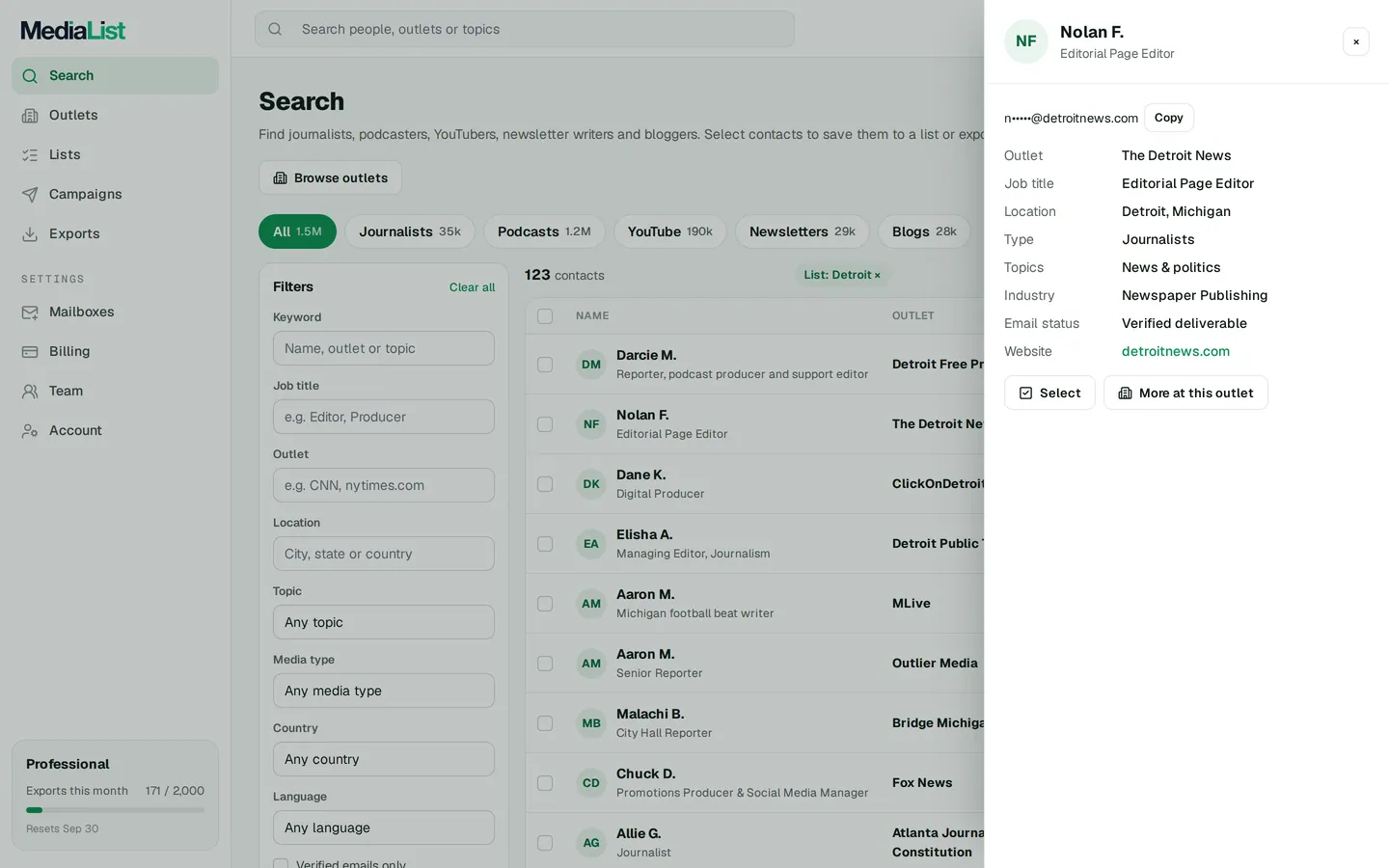This screenshot has height=868, width=1389.
Task: Open the Any topic dropdown
Action: click(384, 622)
